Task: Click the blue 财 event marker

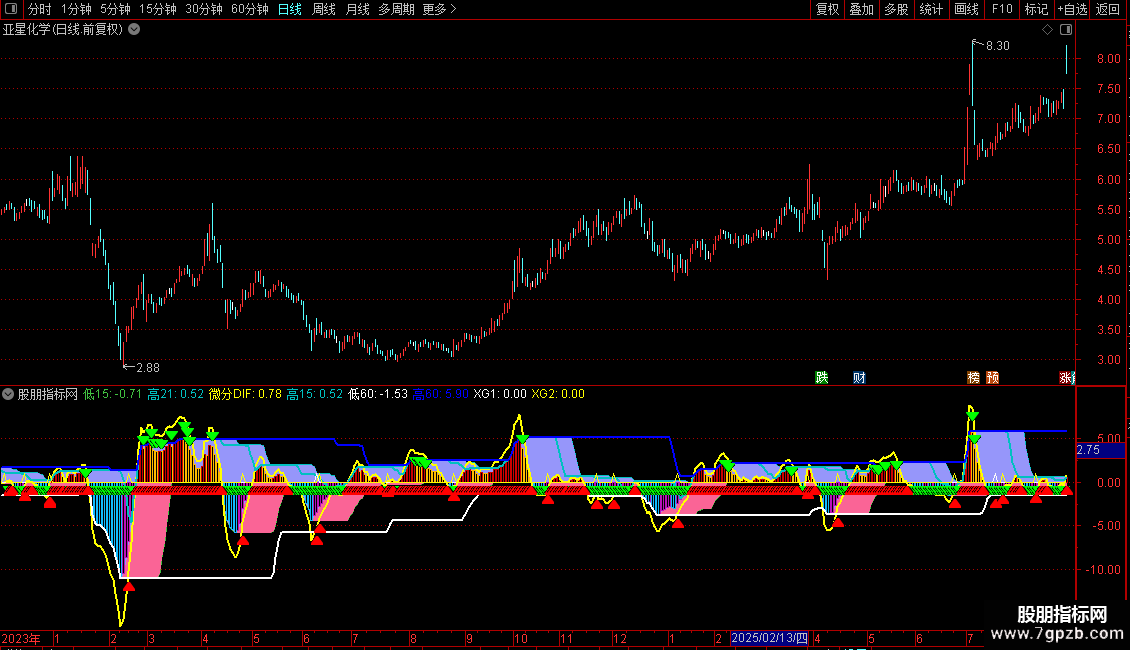Action: [859, 378]
